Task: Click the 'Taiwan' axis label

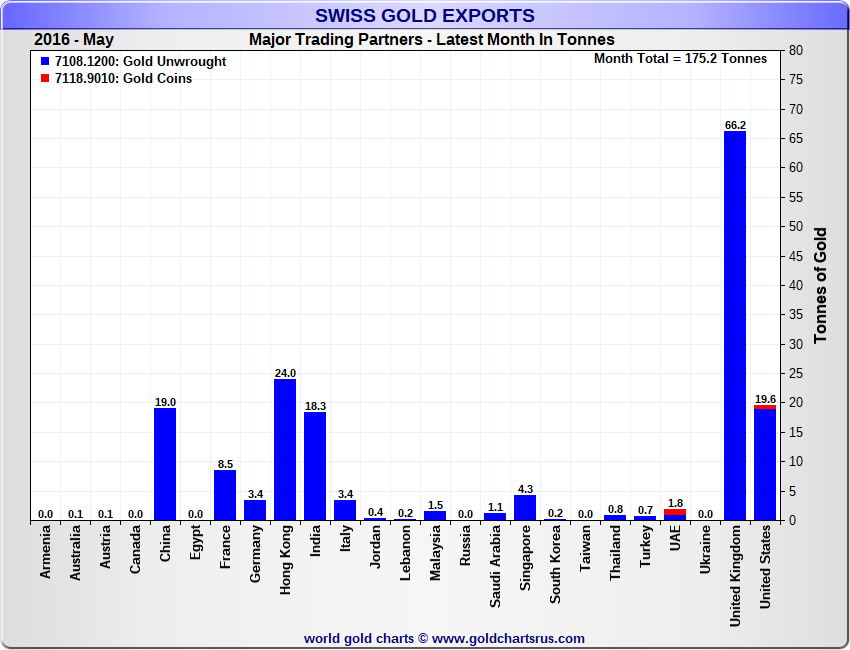Action: click(x=585, y=549)
